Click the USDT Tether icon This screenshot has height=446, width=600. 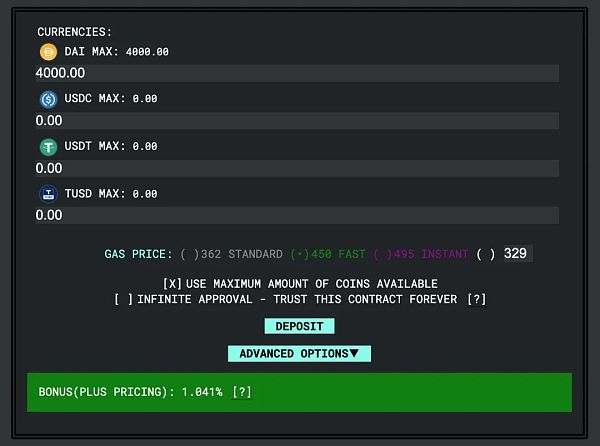(48, 146)
